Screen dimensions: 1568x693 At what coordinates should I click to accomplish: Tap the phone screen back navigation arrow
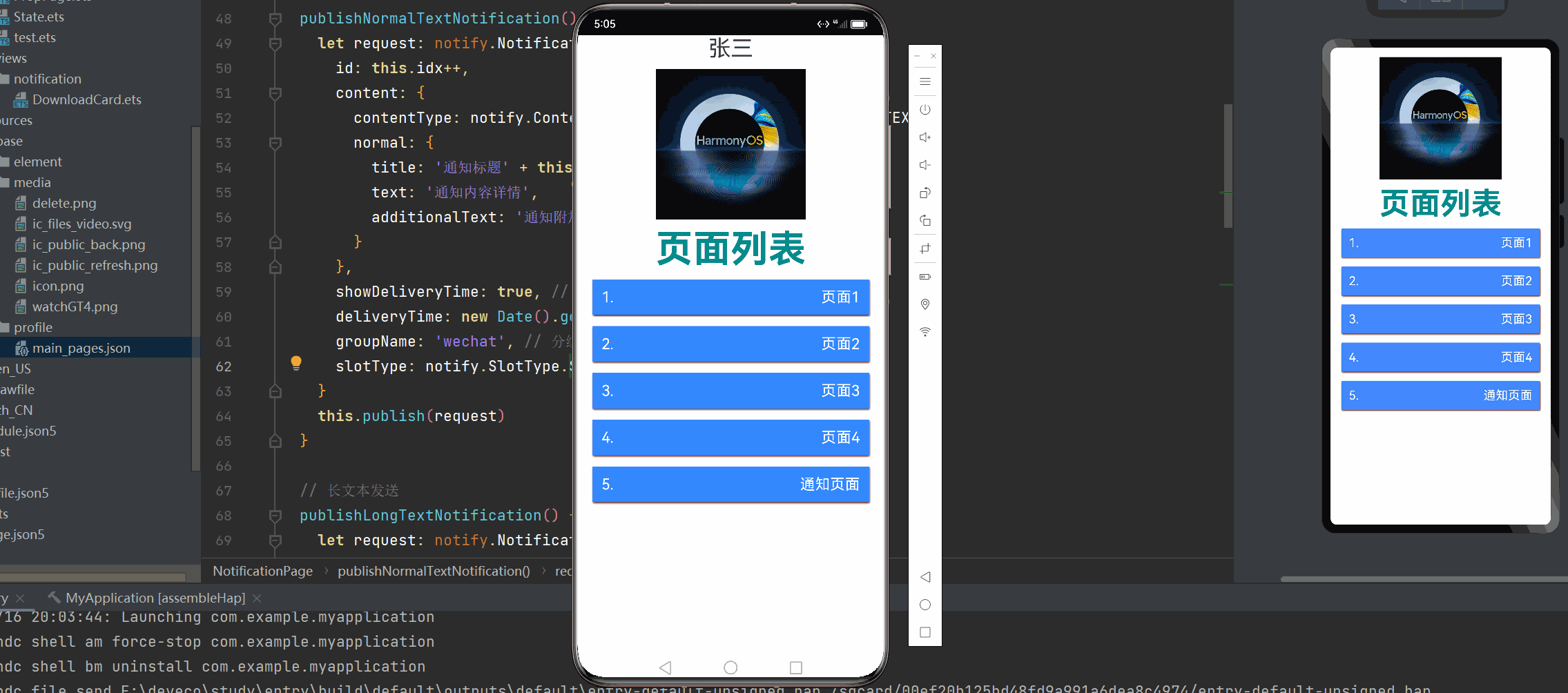665,667
